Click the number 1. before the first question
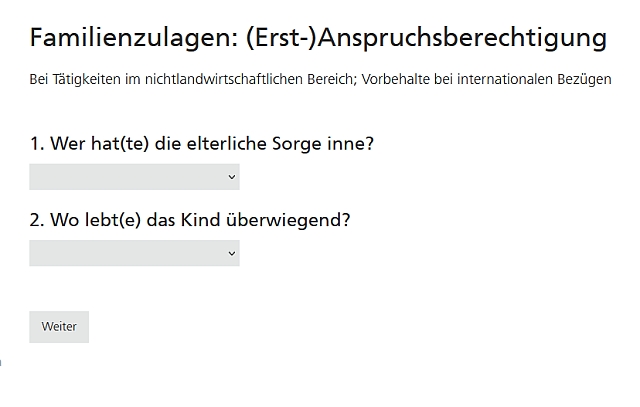 (x=37, y=144)
